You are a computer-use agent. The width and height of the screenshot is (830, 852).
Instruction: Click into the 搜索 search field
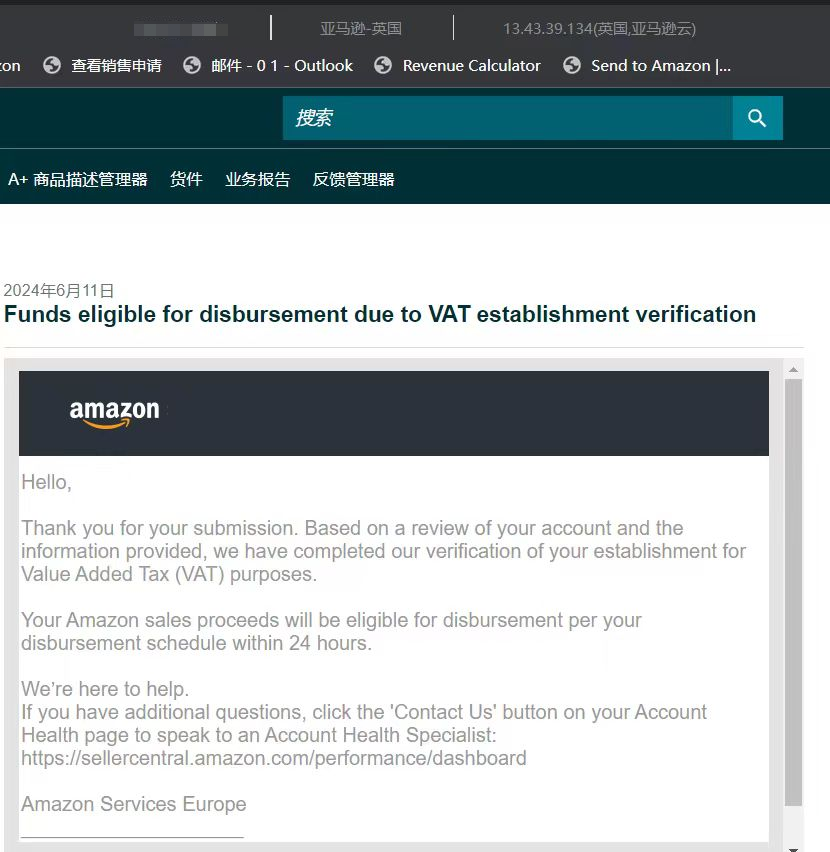pos(508,118)
